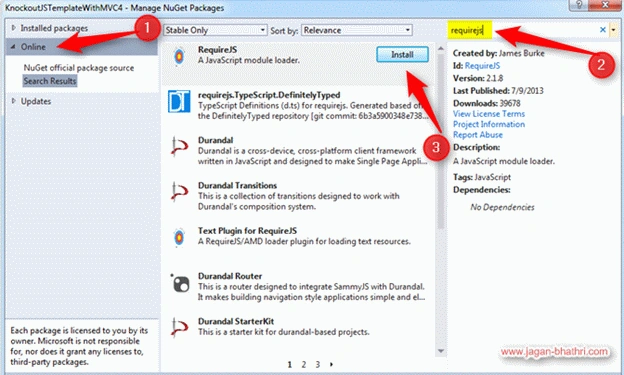624x375 pixels.
Task: Select NuGet official package source
Action: coord(79,68)
